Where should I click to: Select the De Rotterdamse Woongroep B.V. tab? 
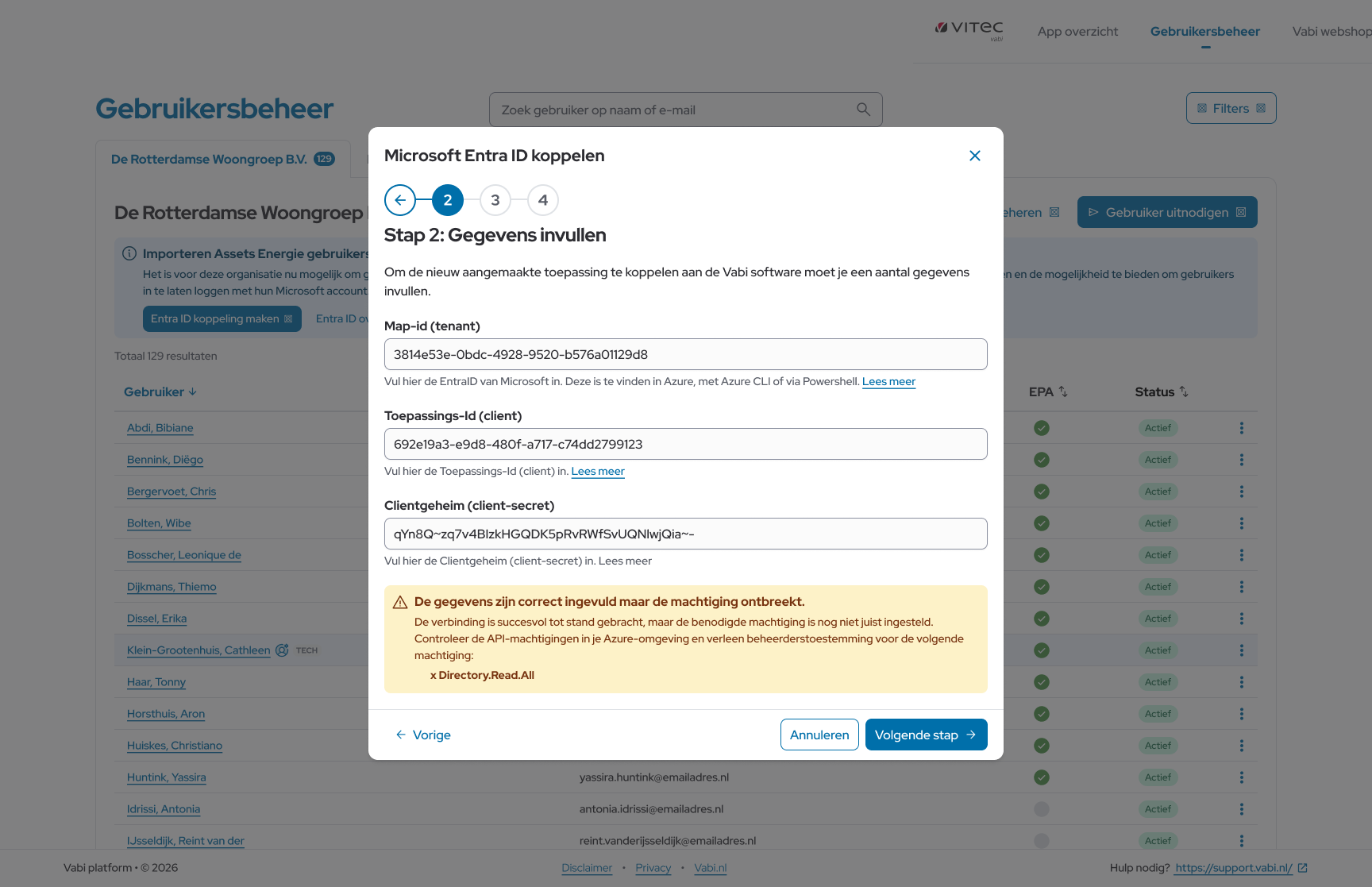click(222, 160)
